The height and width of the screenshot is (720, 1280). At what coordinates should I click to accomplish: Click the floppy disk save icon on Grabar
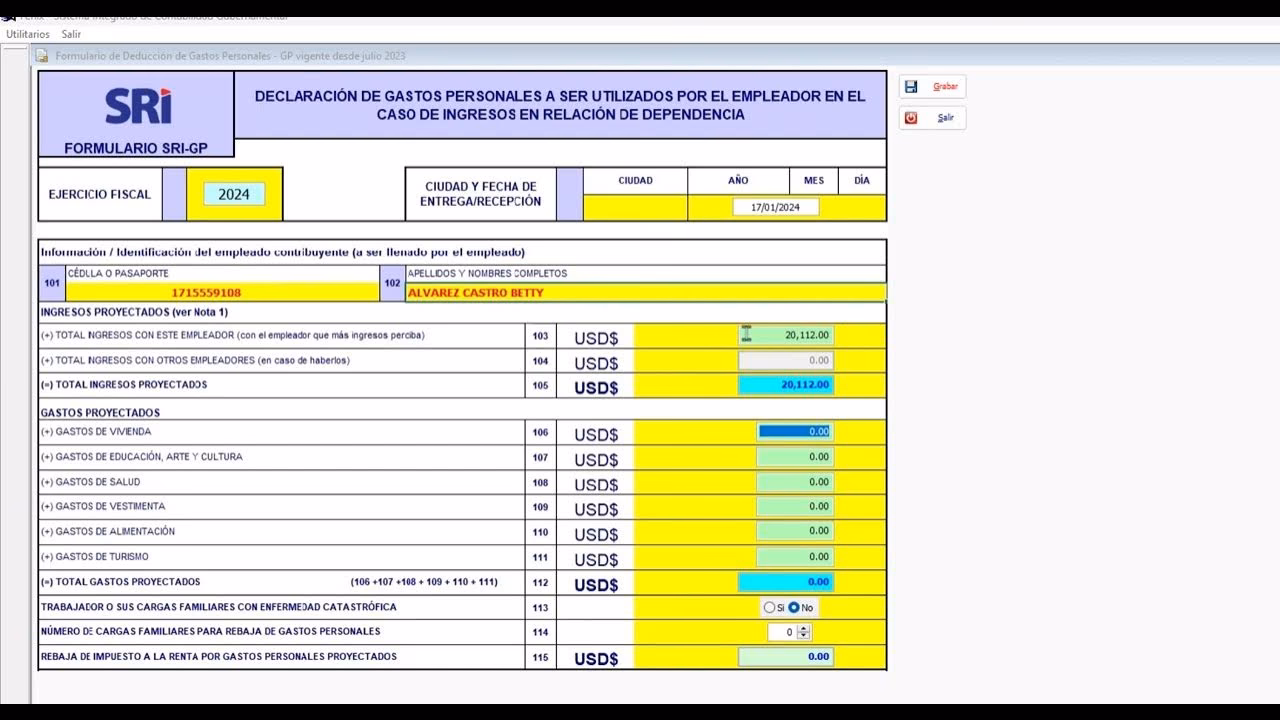pyautogui.click(x=911, y=86)
